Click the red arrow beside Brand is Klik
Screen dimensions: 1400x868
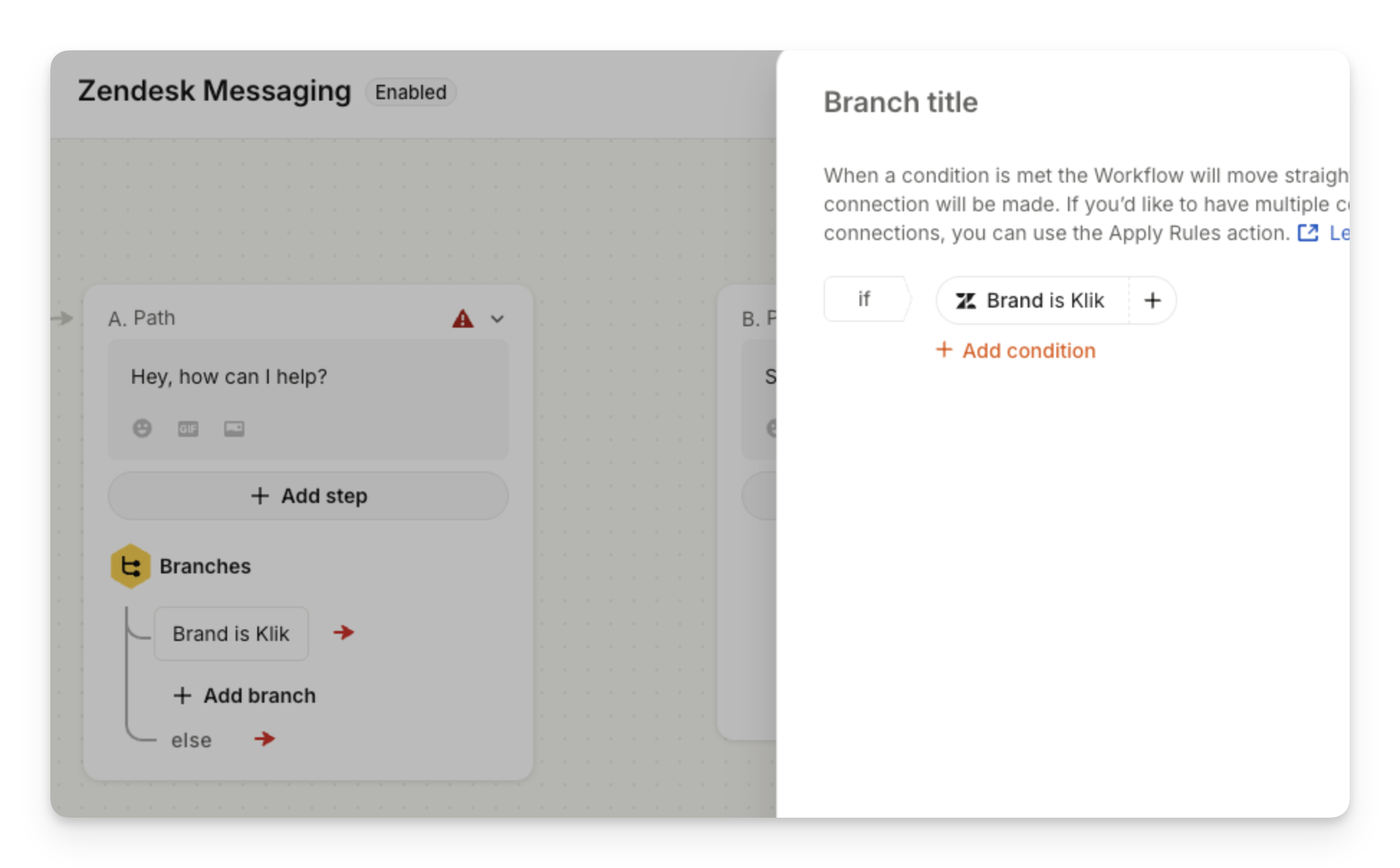click(344, 632)
